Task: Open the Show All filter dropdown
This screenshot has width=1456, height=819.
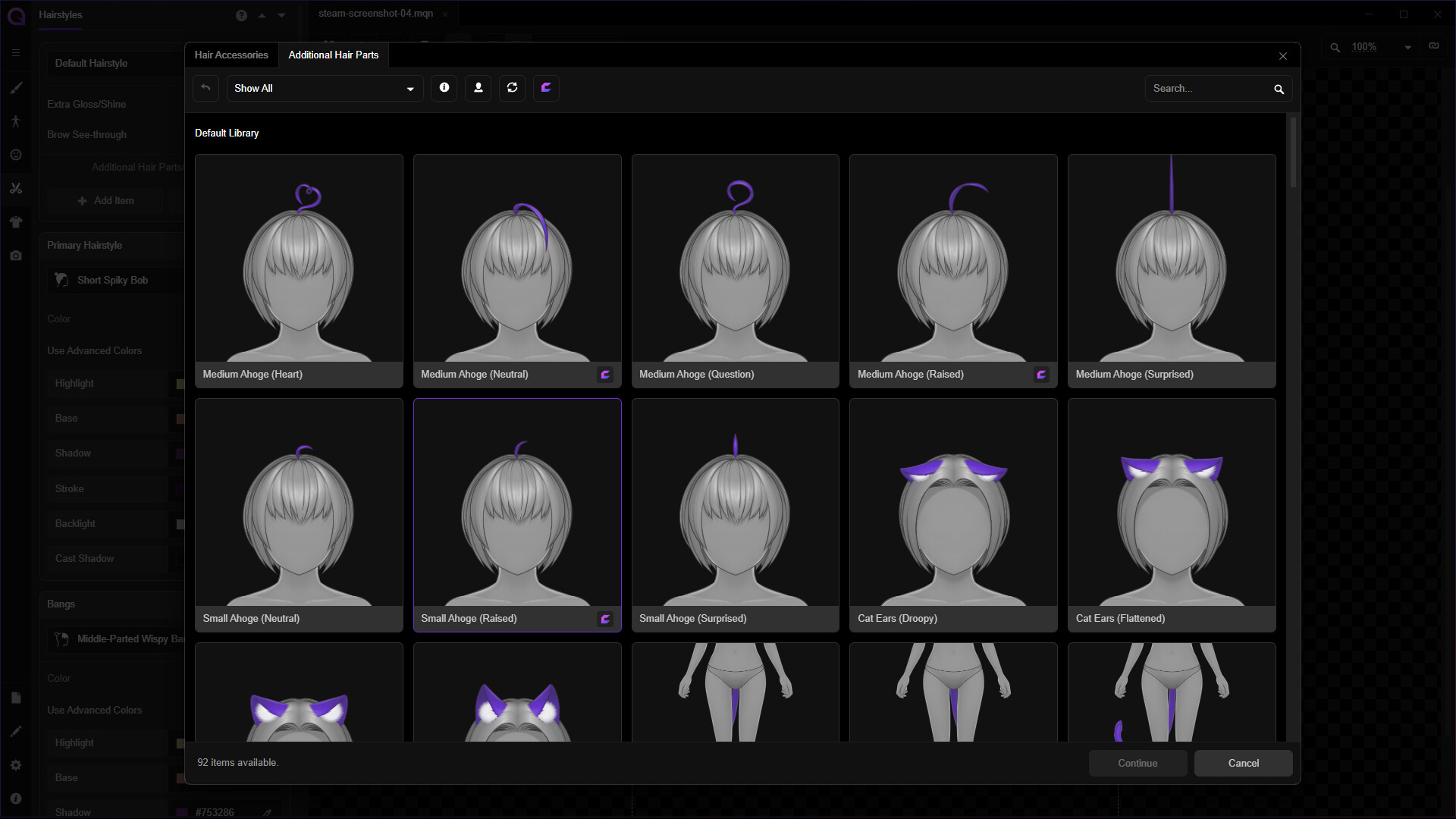Action: [x=324, y=88]
